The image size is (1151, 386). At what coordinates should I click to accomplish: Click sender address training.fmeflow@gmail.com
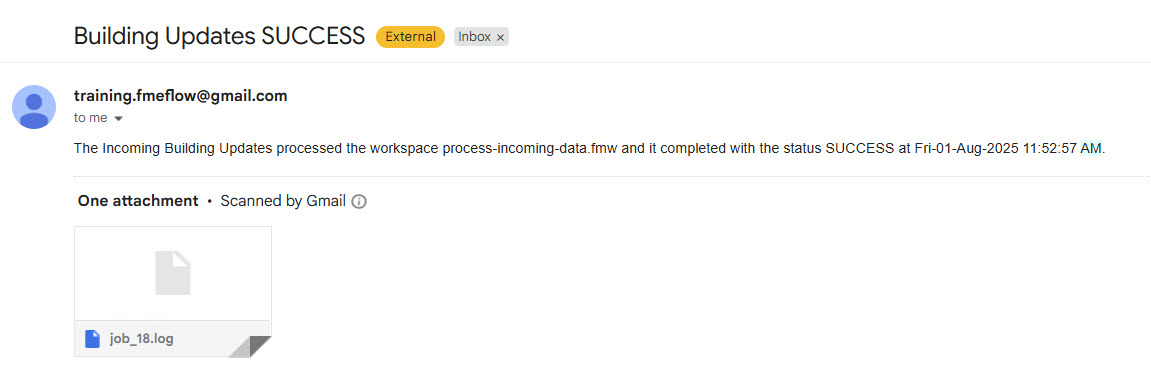(x=181, y=95)
